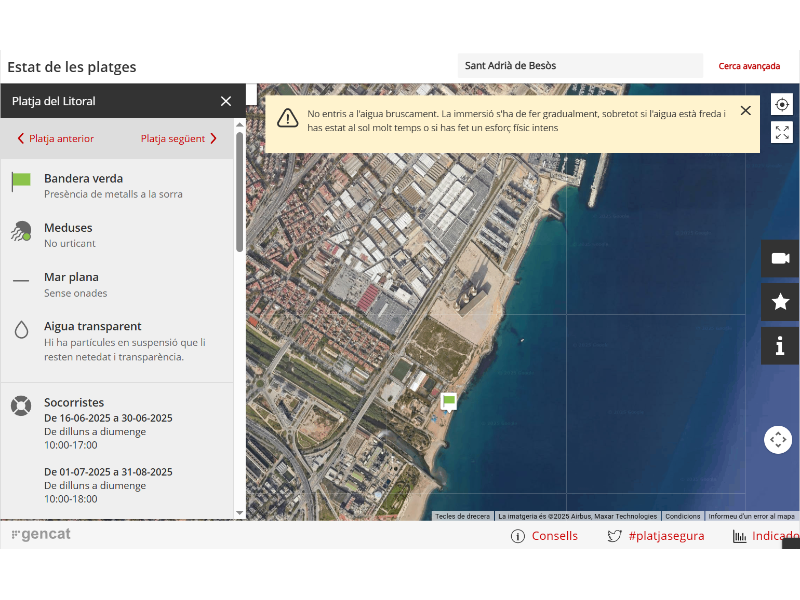Image resolution: width=800 pixels, height=600 pixels.
Task: Toggle fullscreen map view
Action: (782, 132)
